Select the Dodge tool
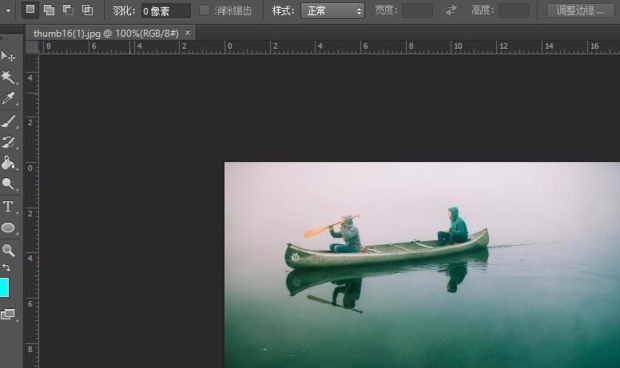620x368 pixels. pyautogui.click(x=8, y=184)
